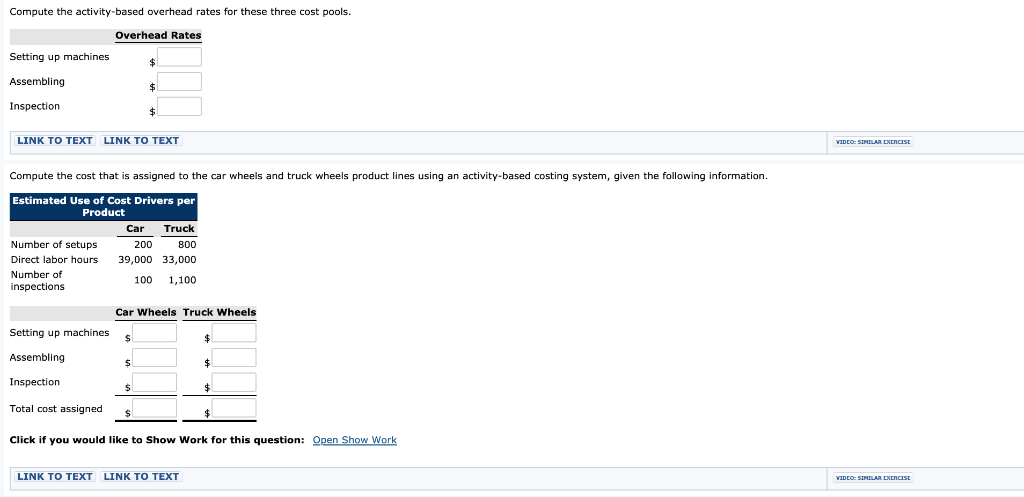
Task: Click the Truck Wheels column header
Action: (219, 312)
